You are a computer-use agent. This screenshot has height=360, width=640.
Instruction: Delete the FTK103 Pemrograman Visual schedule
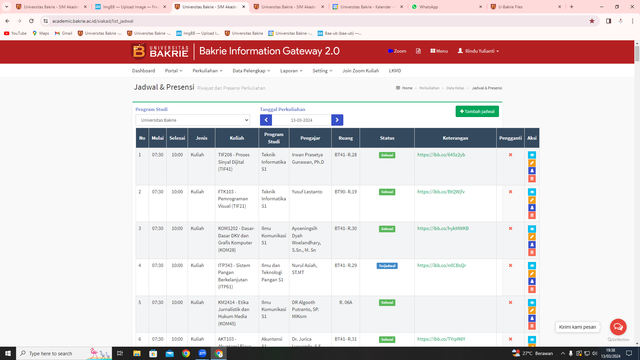531,216
